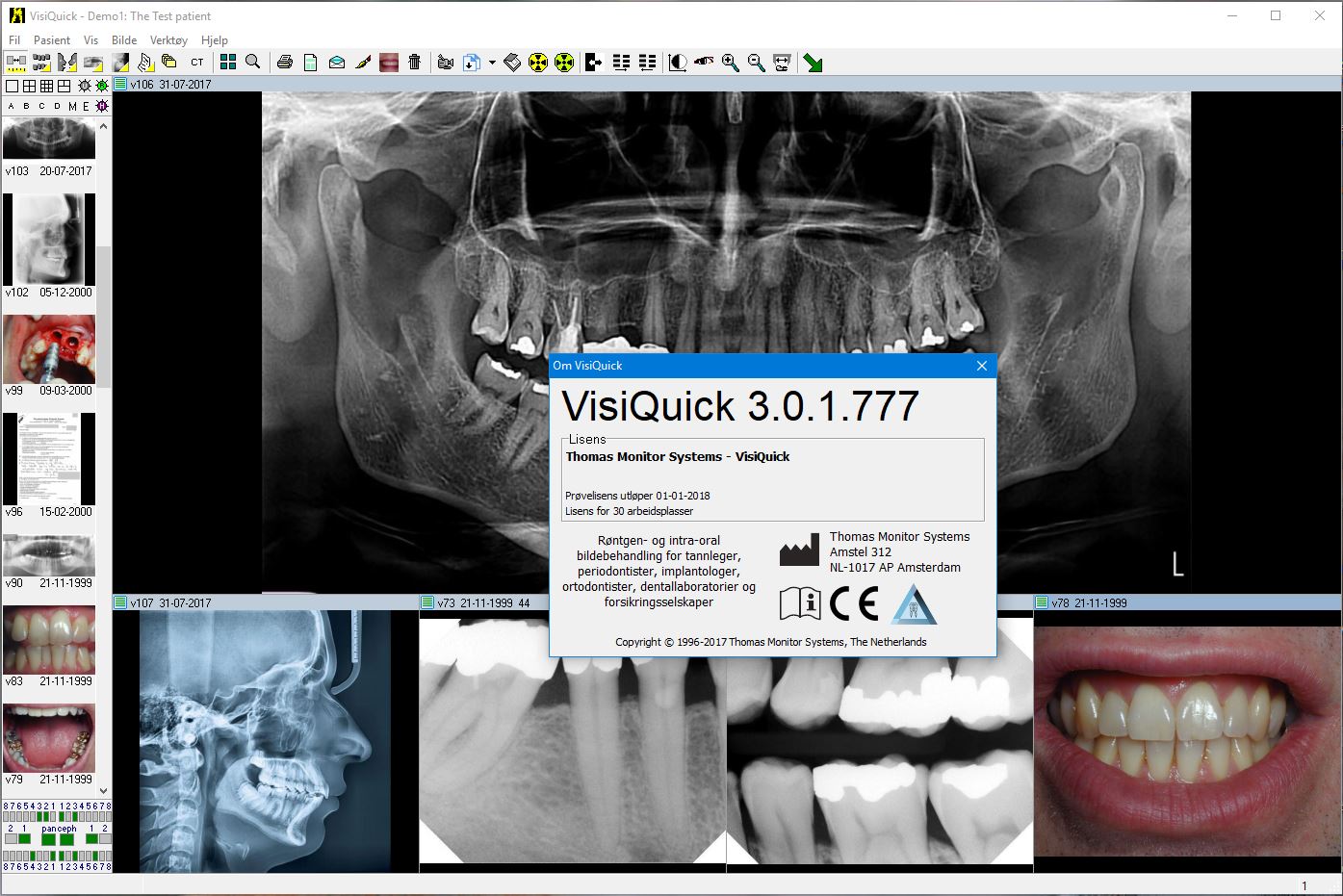This screenshot has height=896, width=1343.
Task: Open the Vis menu
Action: (91, 40)
